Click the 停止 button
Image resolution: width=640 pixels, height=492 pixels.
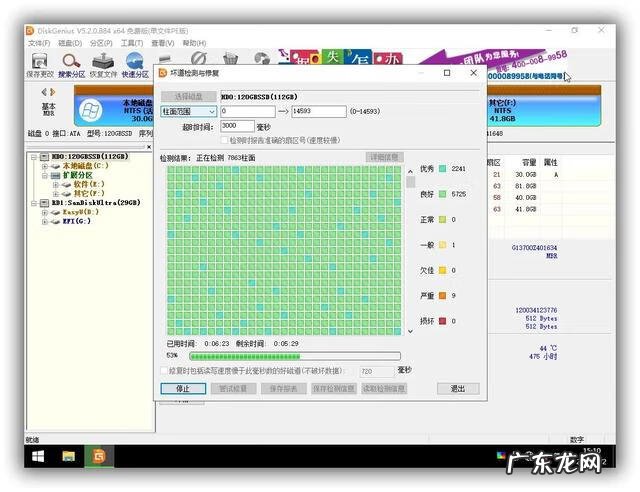(x=183, y=388)
